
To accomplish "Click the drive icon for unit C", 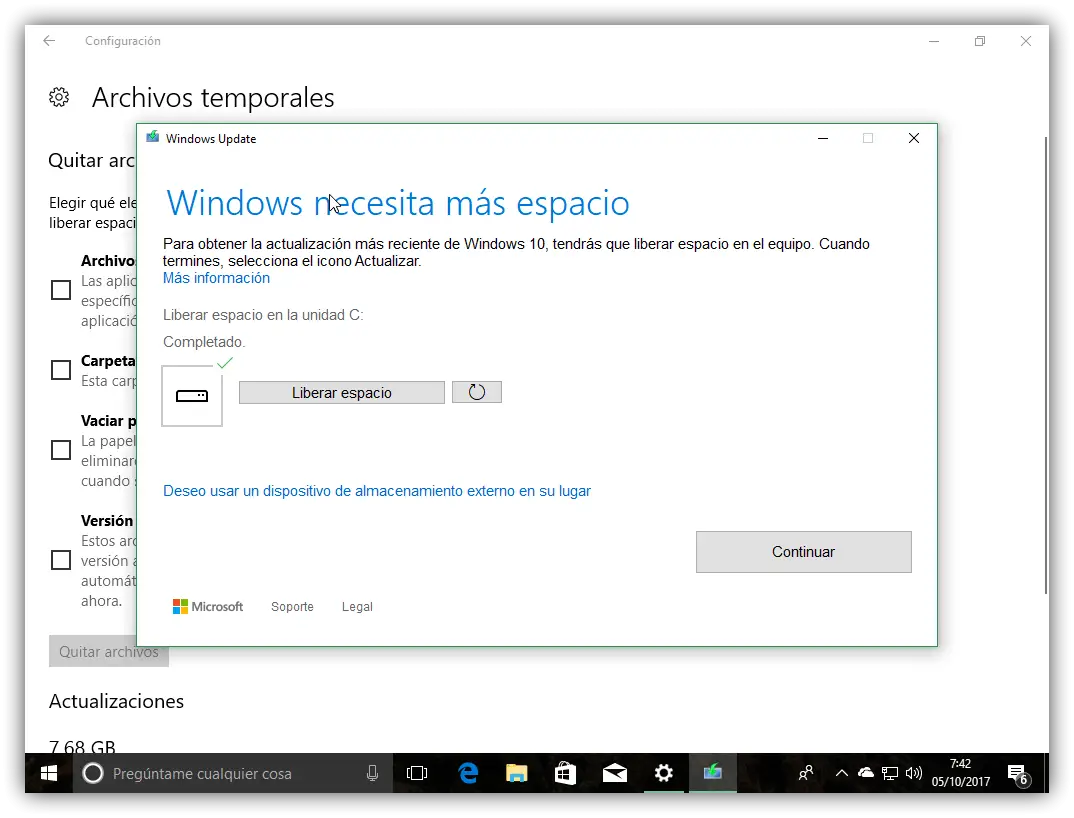I will pyautogui.click(x=192, y=396).
